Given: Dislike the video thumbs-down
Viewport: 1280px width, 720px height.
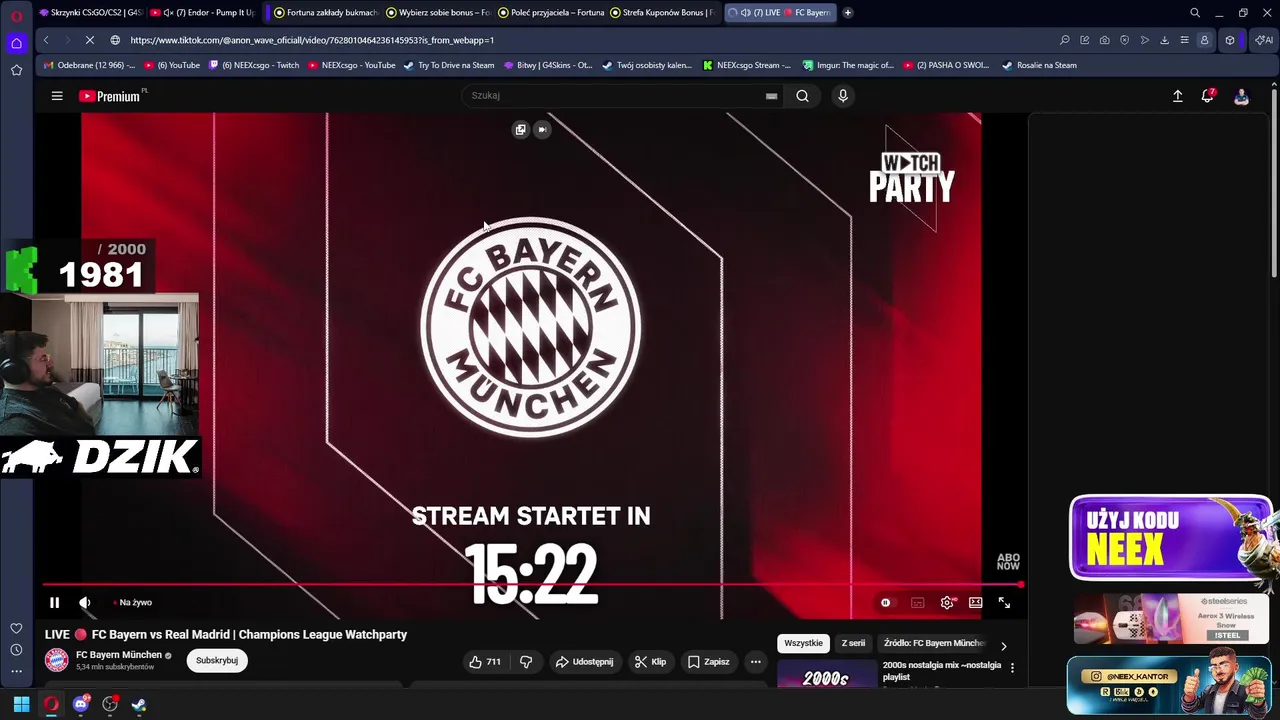Looking at the screenshot, I should [x=526, y=662].
